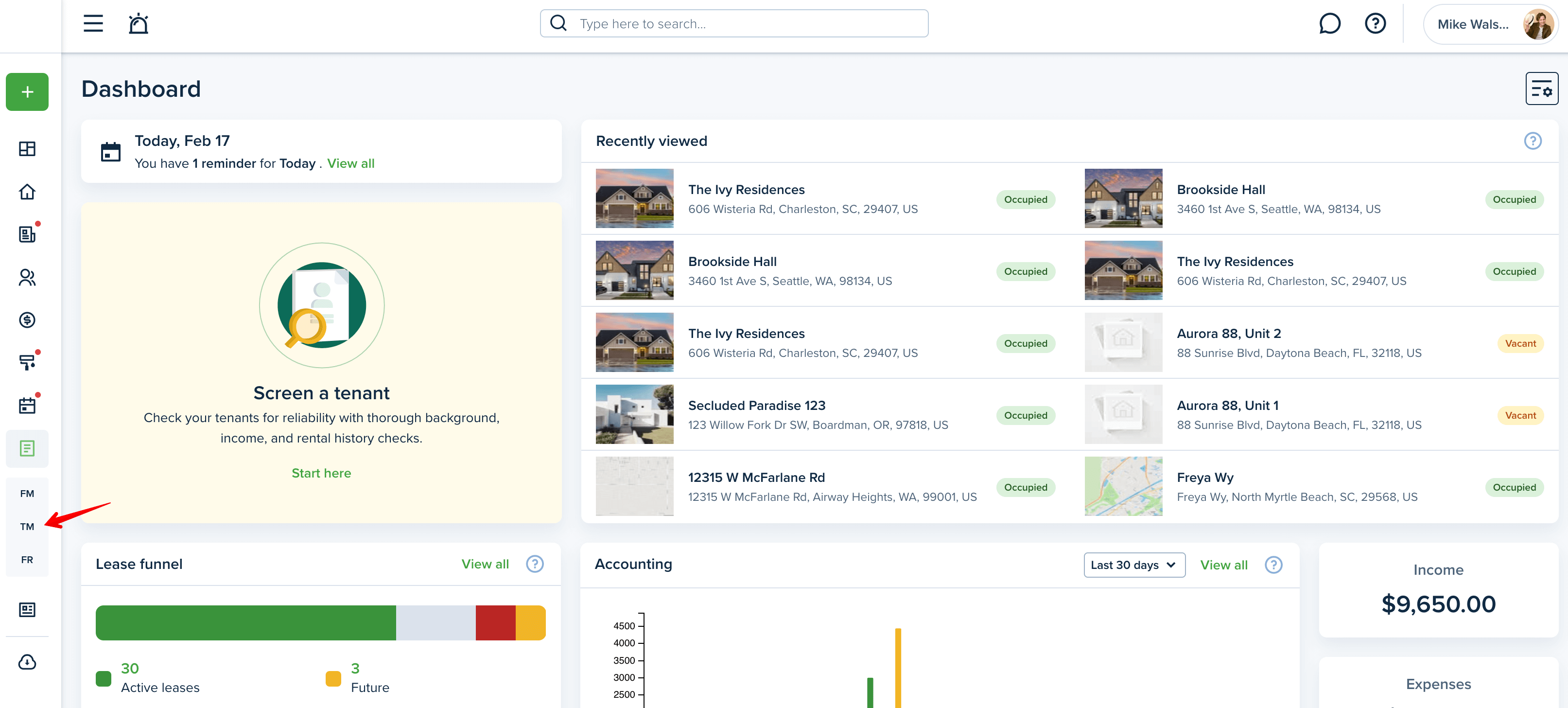Click the Expenses card heading
This screenshot has width=1568, height=708.
click(x=1438, y=684)
